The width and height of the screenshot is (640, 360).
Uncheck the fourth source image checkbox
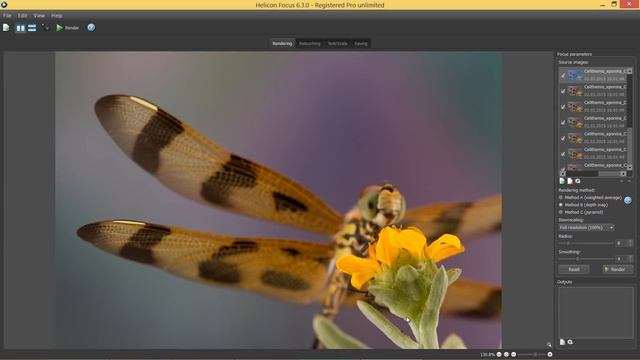point(563,122)
